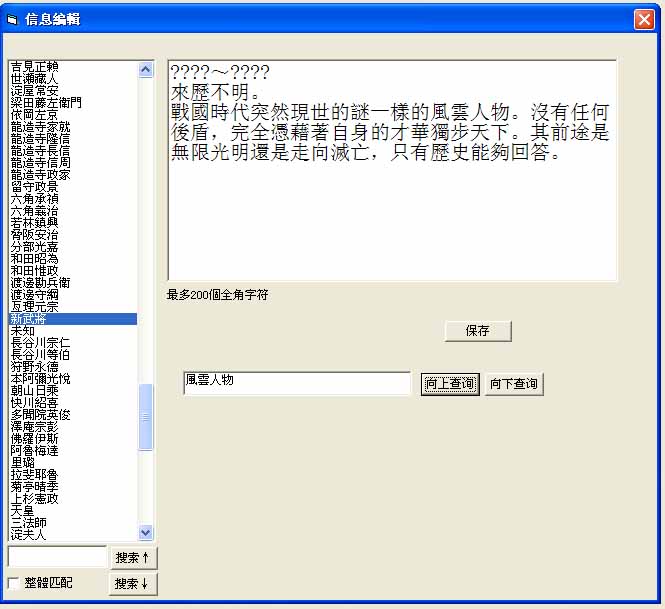Image resolution: width=665 pixels, height=609 pixels.
Task: Click the 保存 save button
Action: coord(478,331)
